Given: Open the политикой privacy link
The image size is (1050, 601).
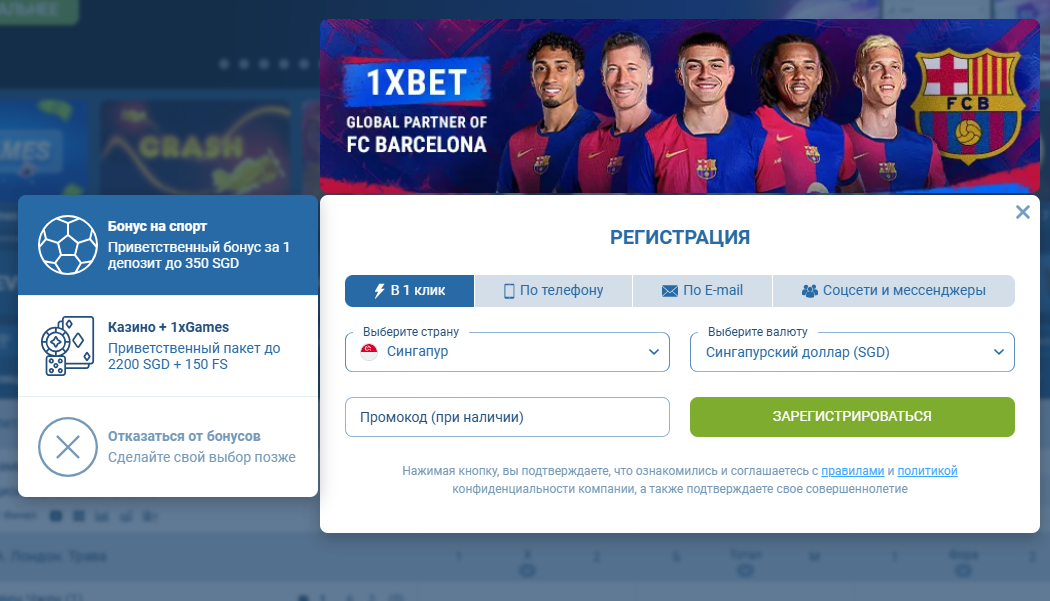Looking at the screenshot, I should [927, 470].
